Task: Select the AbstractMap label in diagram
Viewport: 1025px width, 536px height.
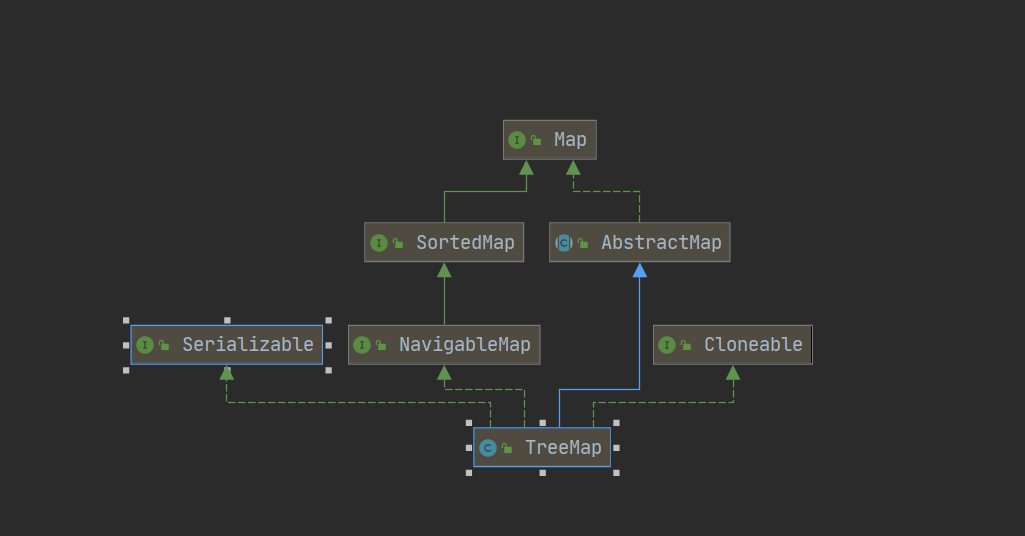Action: (x=661, y=243)
